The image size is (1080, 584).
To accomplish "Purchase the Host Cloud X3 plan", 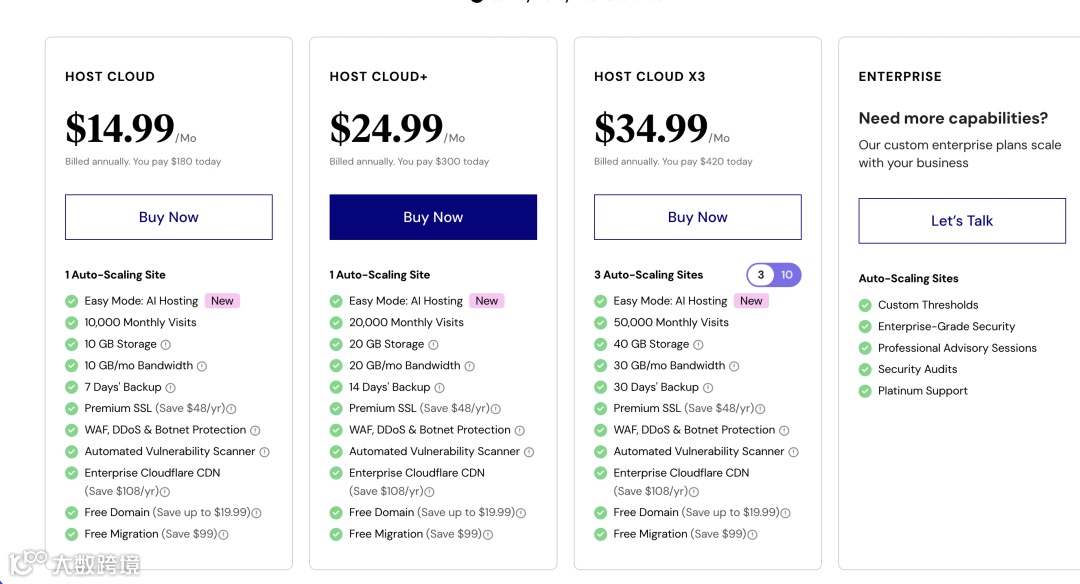I will click(x=697, y=217).
